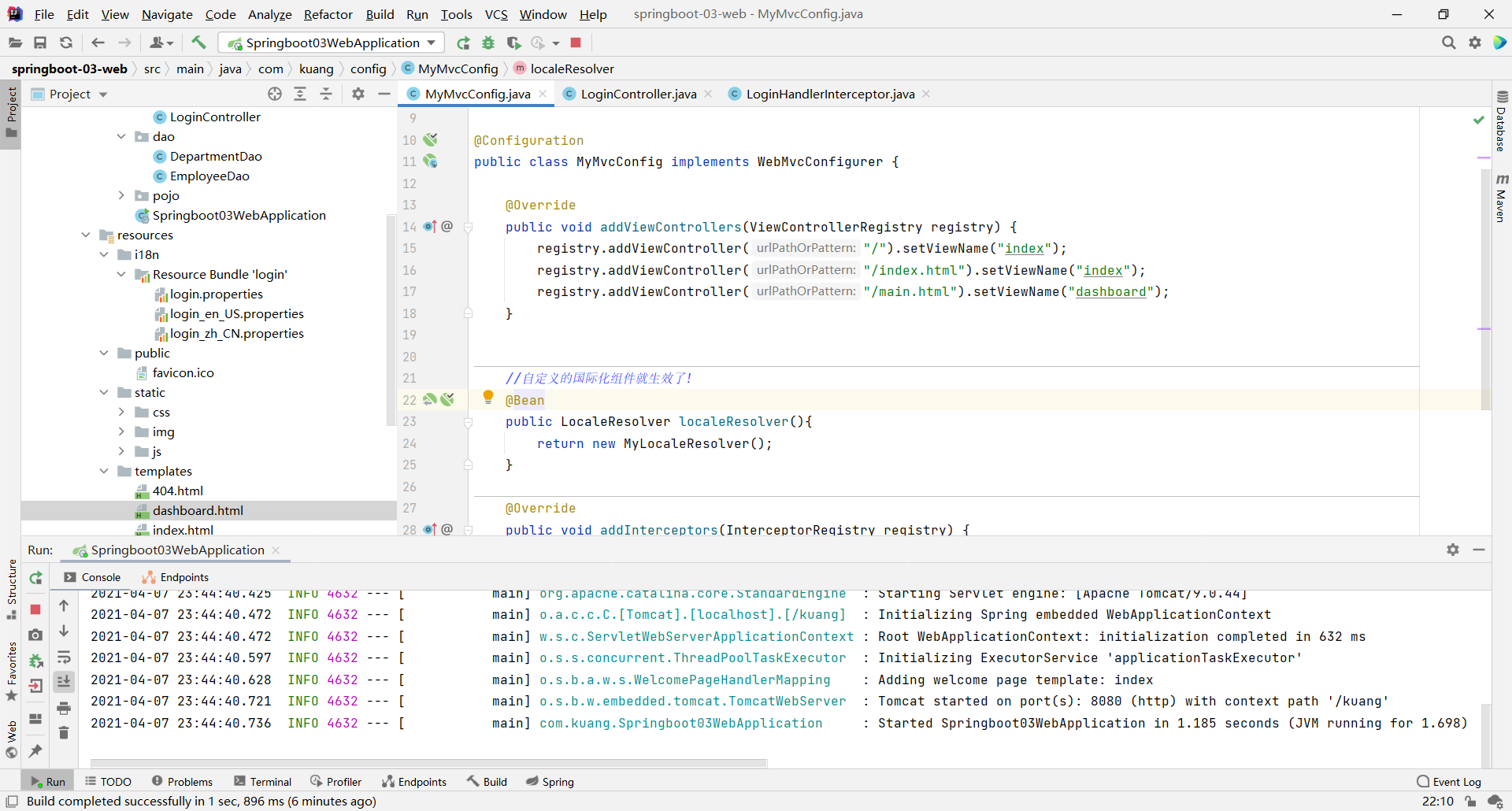
Task: Open run configuration dropdown Springboot03WebApplication
Action: [x=332, y=43]
